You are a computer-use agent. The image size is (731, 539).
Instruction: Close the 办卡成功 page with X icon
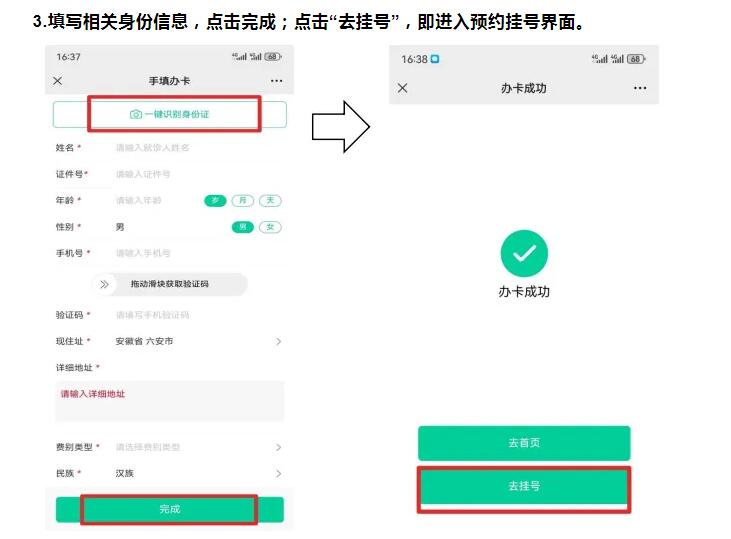[x=403, y=88]
